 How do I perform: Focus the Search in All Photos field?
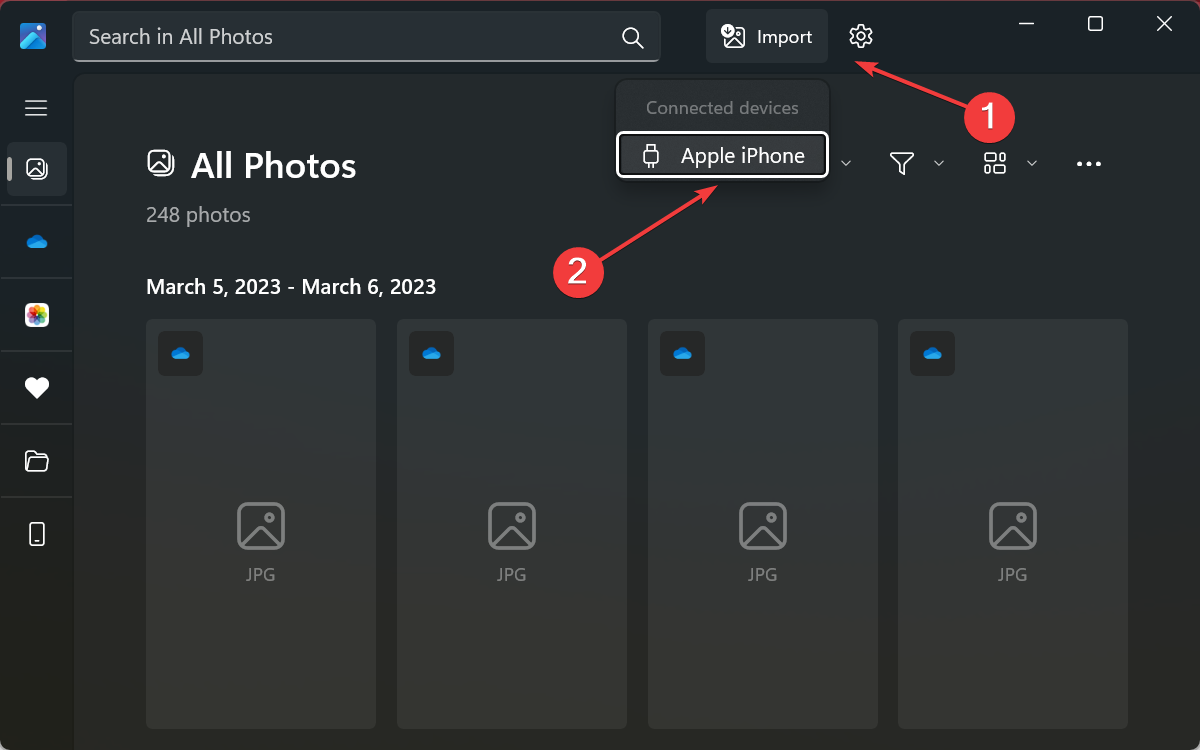366,37
